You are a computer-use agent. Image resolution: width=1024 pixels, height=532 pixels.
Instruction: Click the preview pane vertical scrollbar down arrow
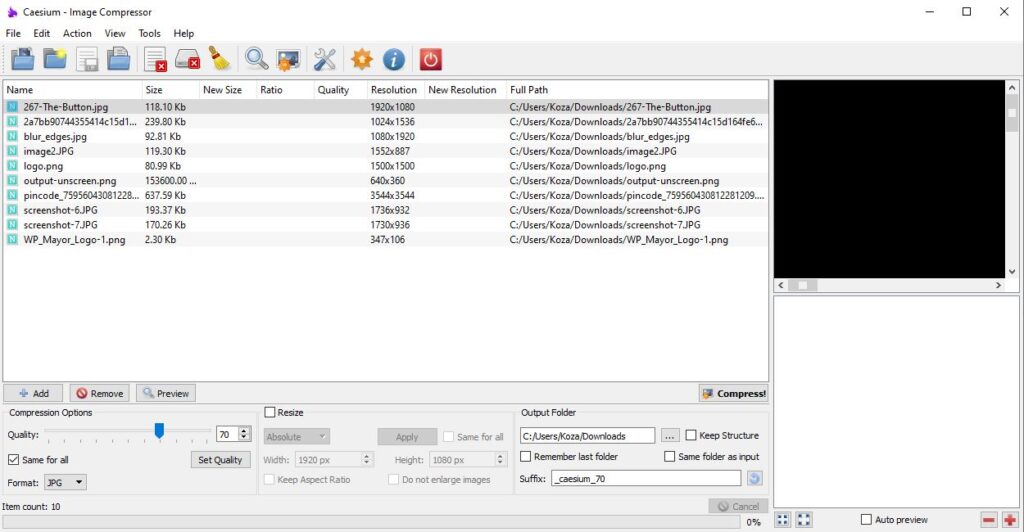(1012, 272)
